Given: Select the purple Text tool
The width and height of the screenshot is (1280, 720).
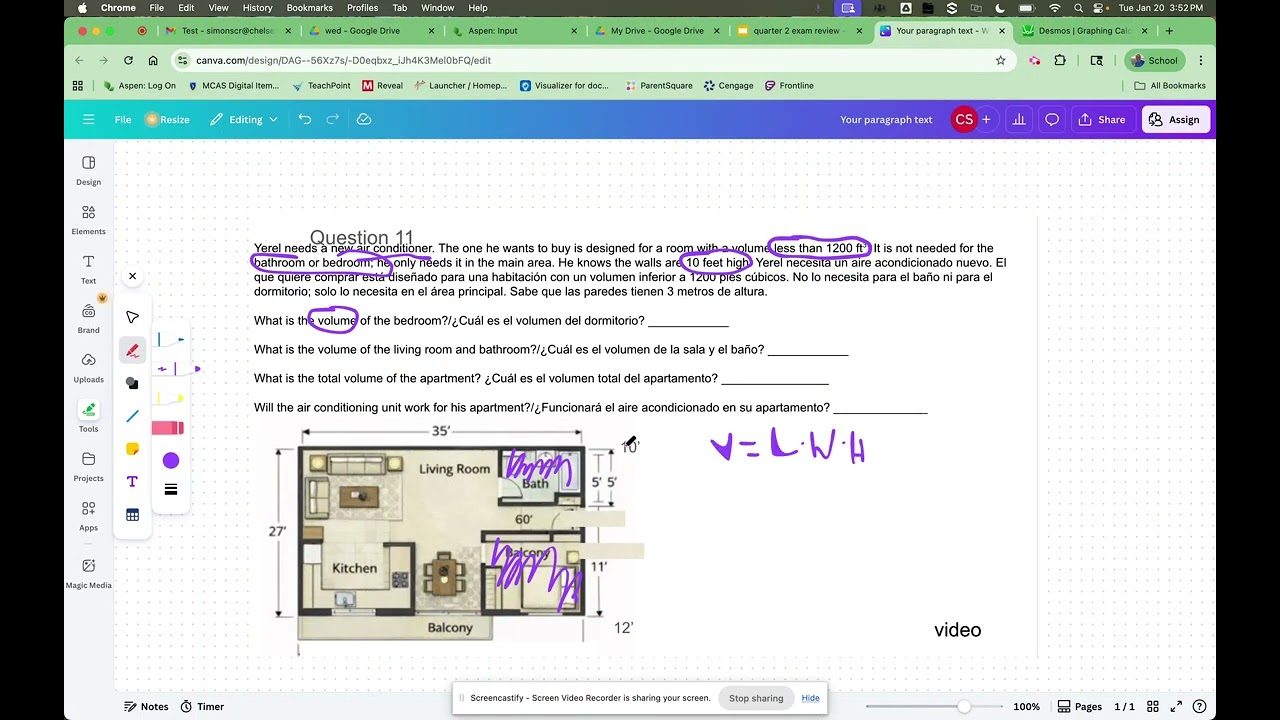Looking at the screenshot, I should tap(132, 482).
